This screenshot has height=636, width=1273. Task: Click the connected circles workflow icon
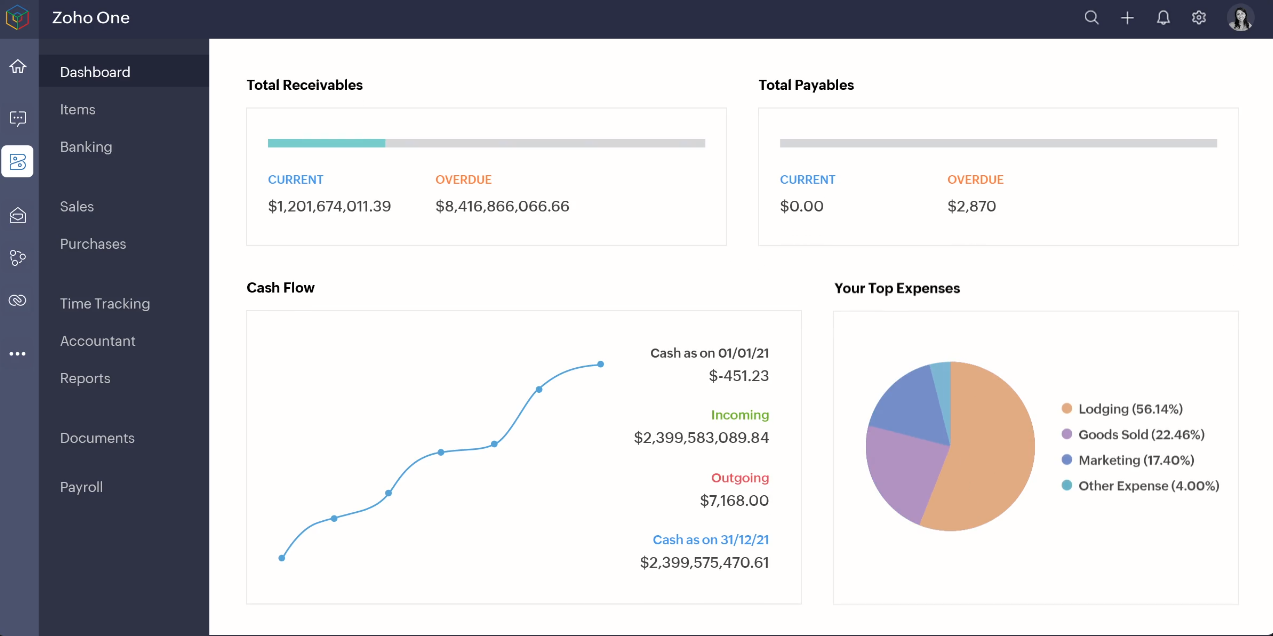click(x=18, y=258)
